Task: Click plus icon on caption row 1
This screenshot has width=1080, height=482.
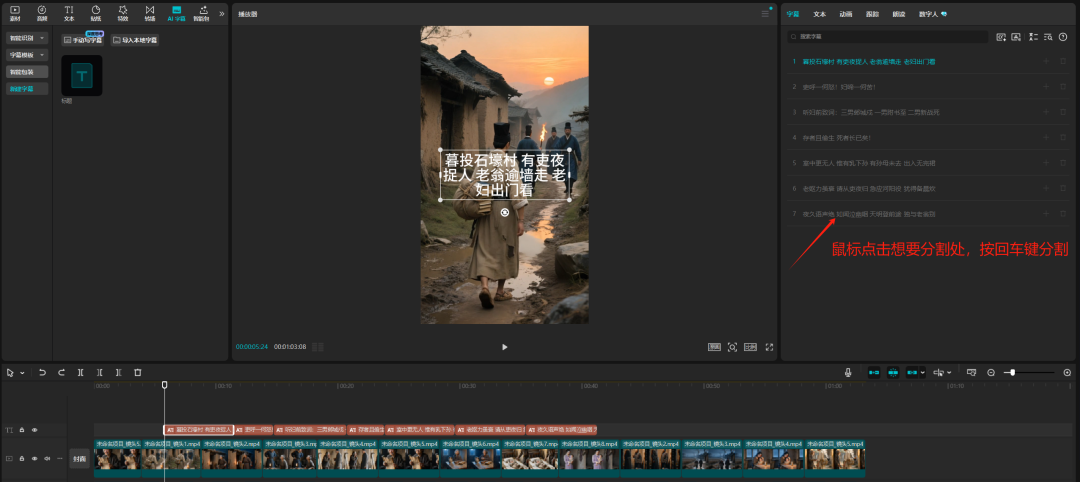Action: tap(1046, 61)
